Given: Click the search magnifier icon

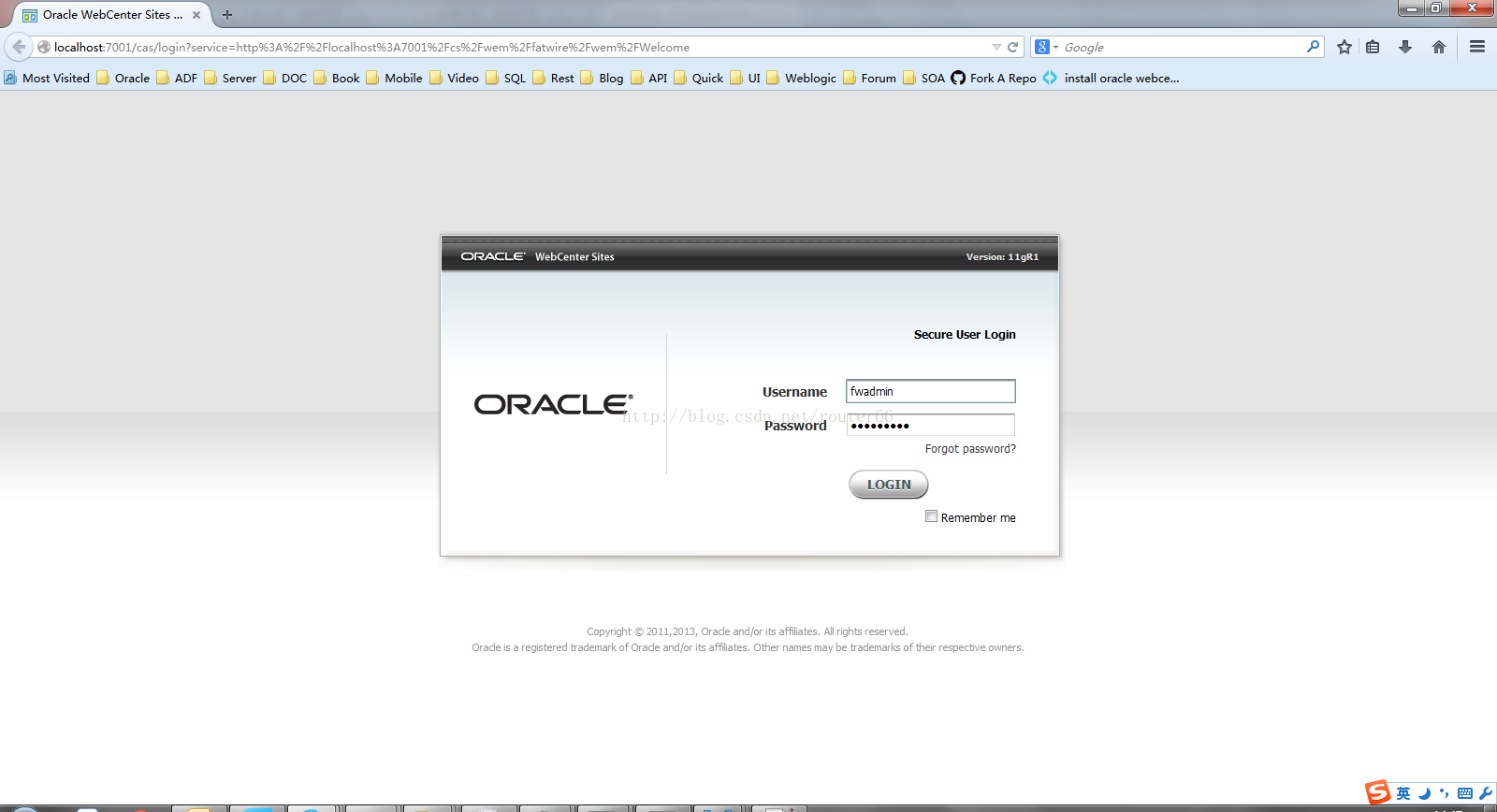Looking at the screenshot, I should click(x=1313, y=46).
